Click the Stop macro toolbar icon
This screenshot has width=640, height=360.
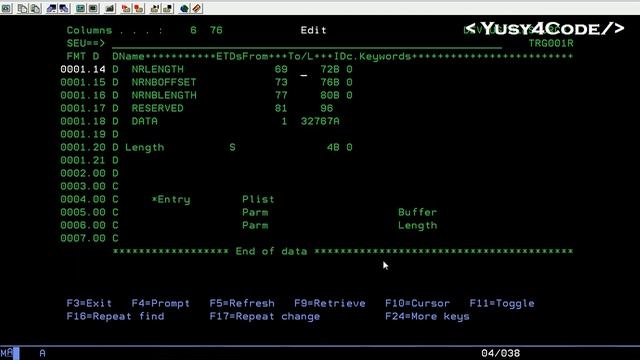(139, 8)
